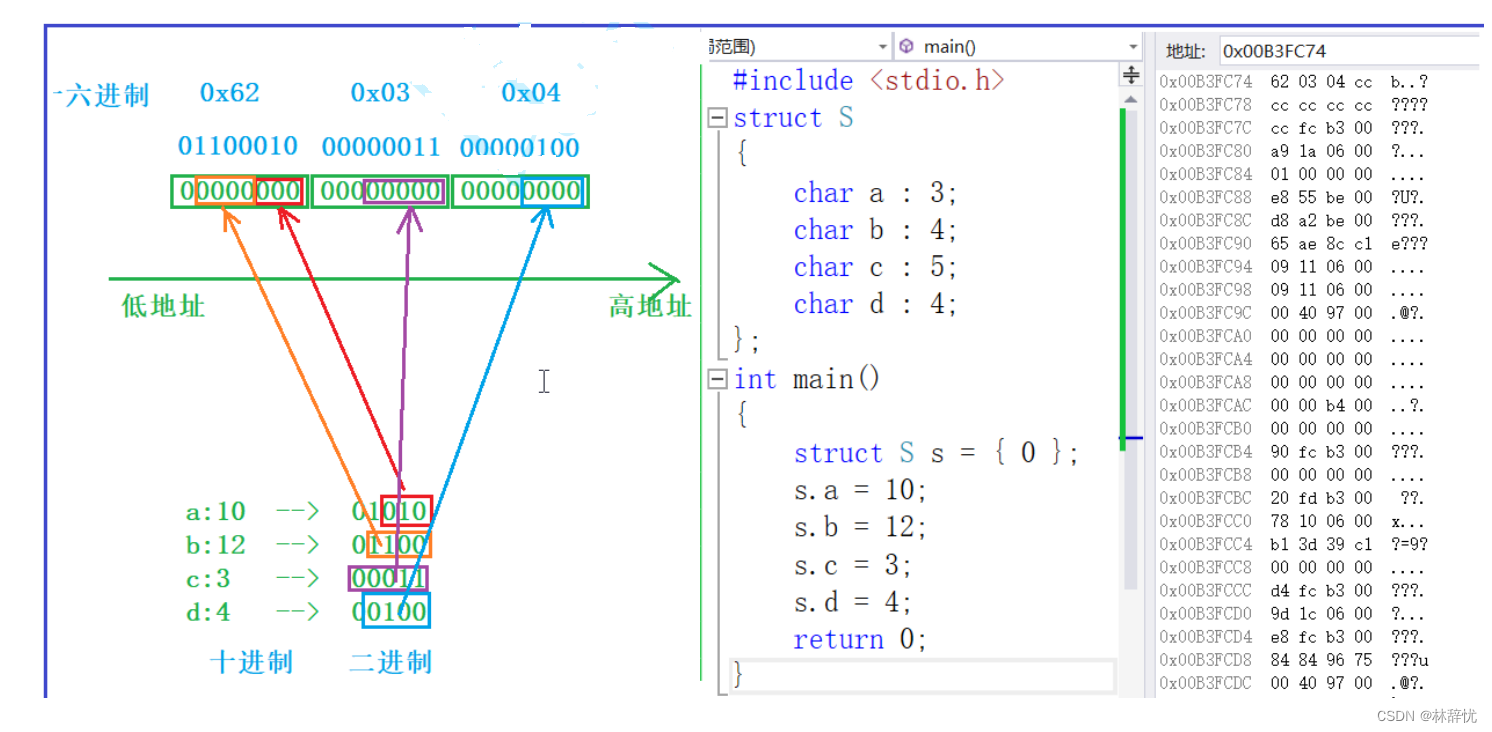Click memory row 0x00B3FCD8

(x=1293, y=659)
